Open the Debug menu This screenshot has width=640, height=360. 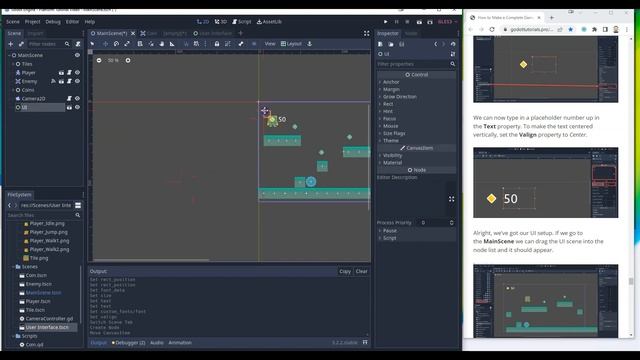coord(53,22)
